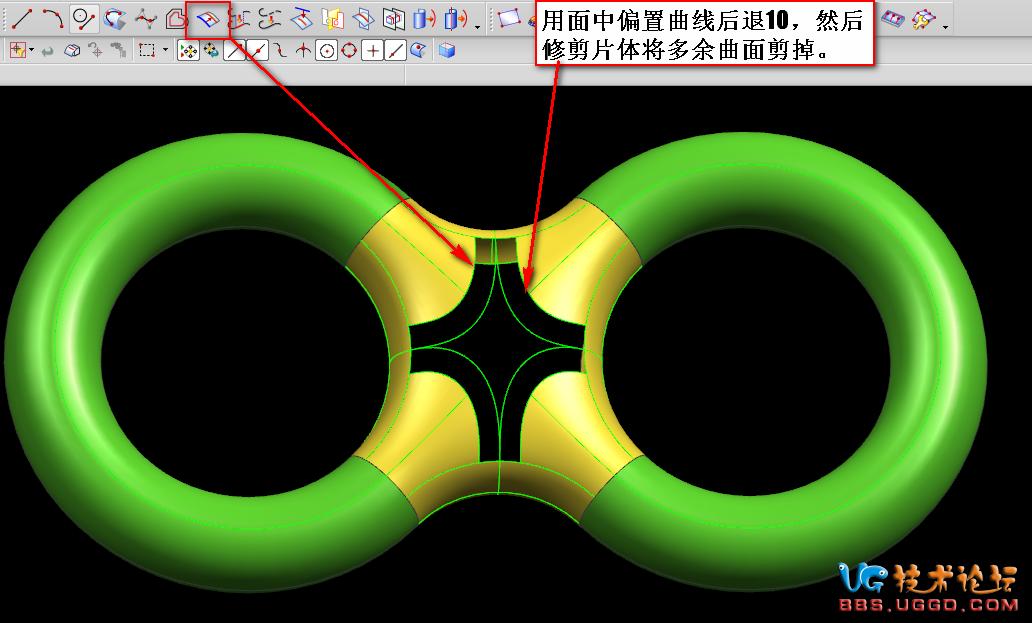Open the Intersection Curve tool

pyautogui.click(x=363, y=19)
